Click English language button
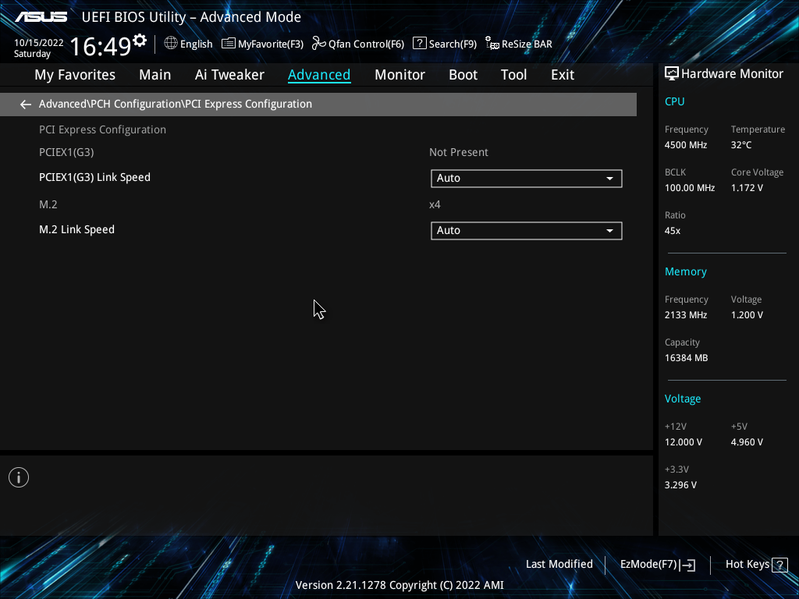Screen dimensions: 799x599 click(196, 44)
